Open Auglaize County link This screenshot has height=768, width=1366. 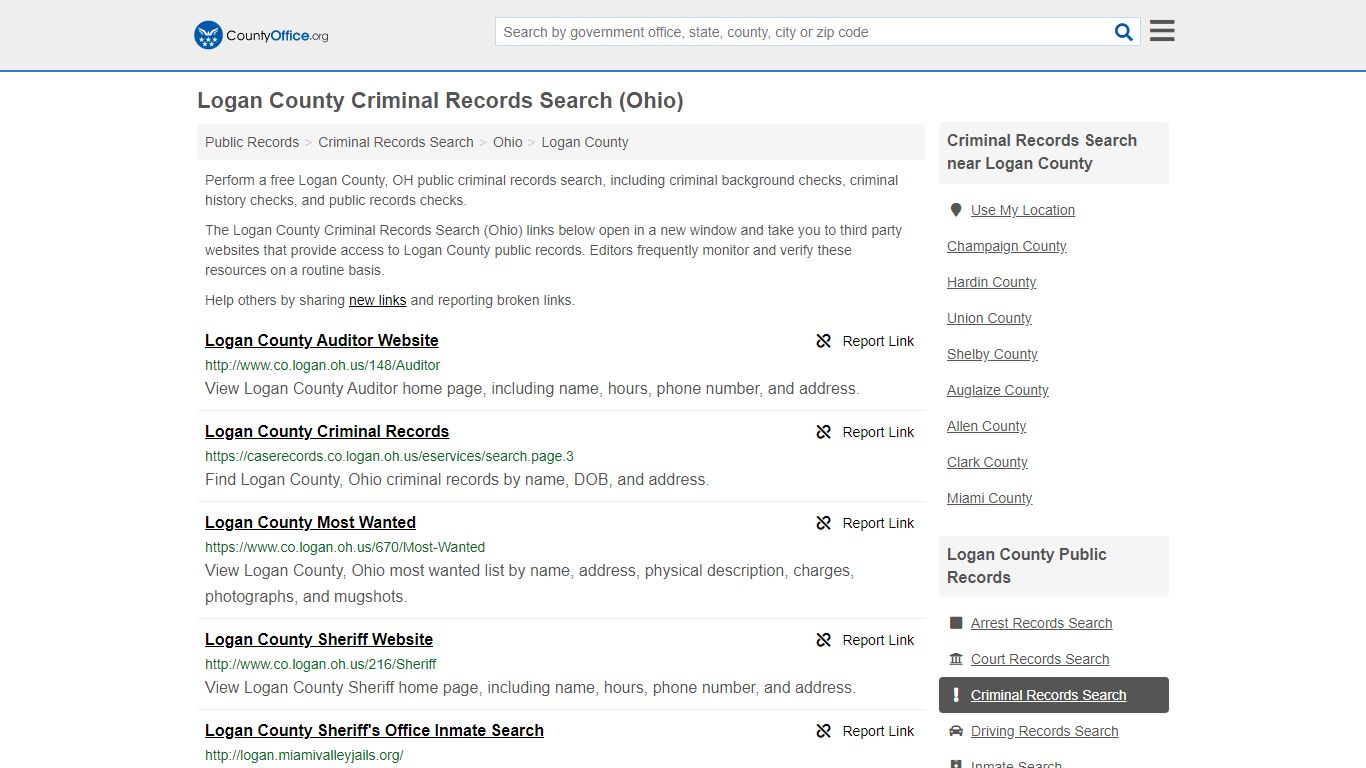[998, 390]
